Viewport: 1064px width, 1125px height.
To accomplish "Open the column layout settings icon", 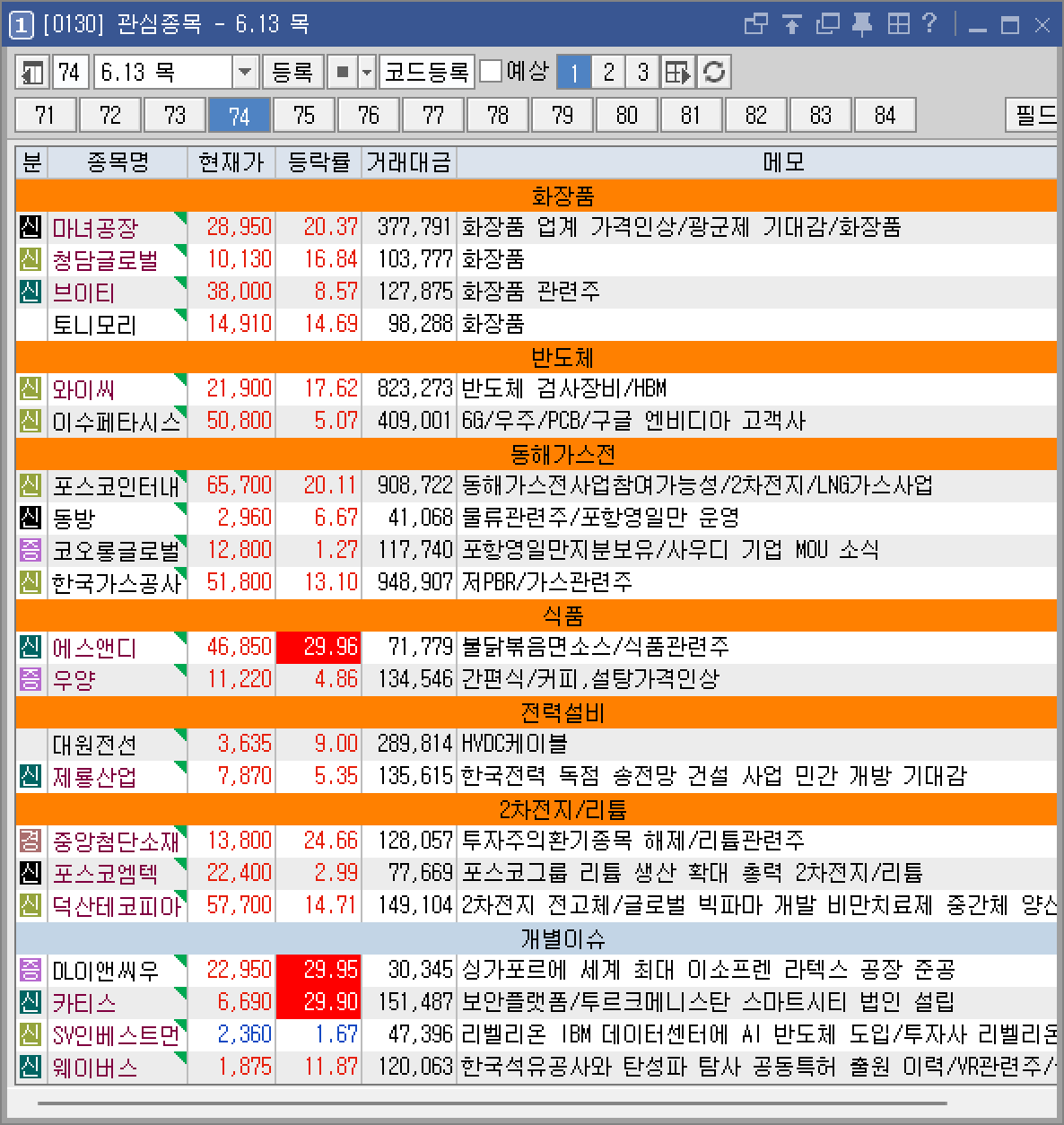I will [x=678, y=72].
